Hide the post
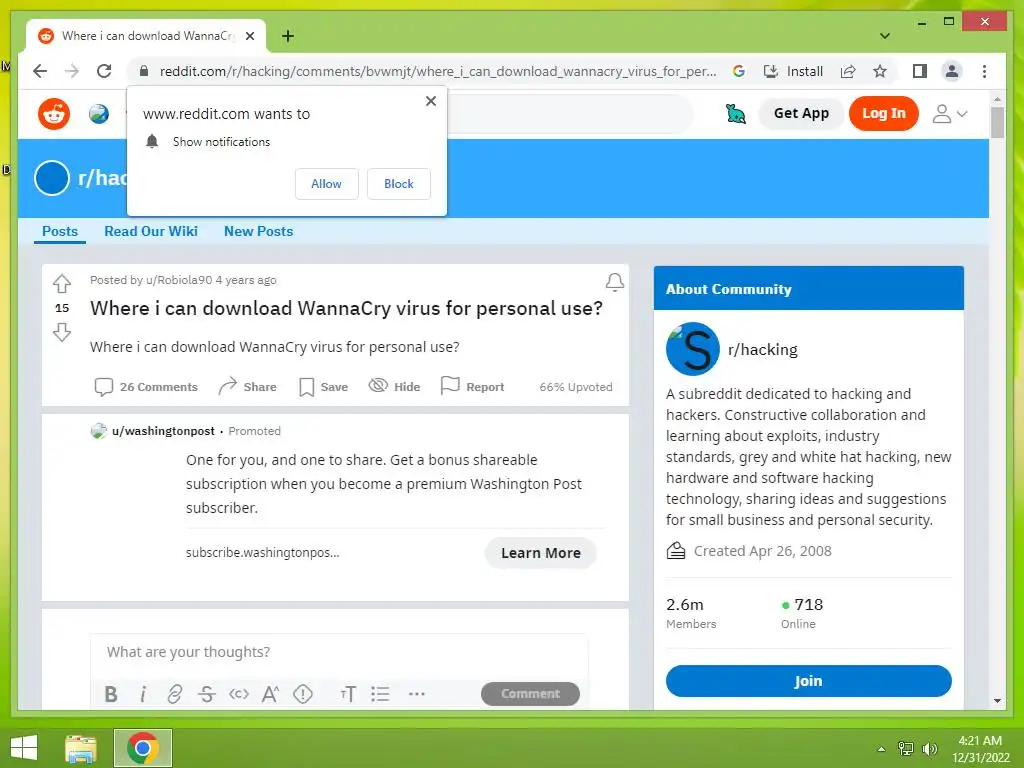This screenshot has width=1024, height=768. [x=394, y=387]
